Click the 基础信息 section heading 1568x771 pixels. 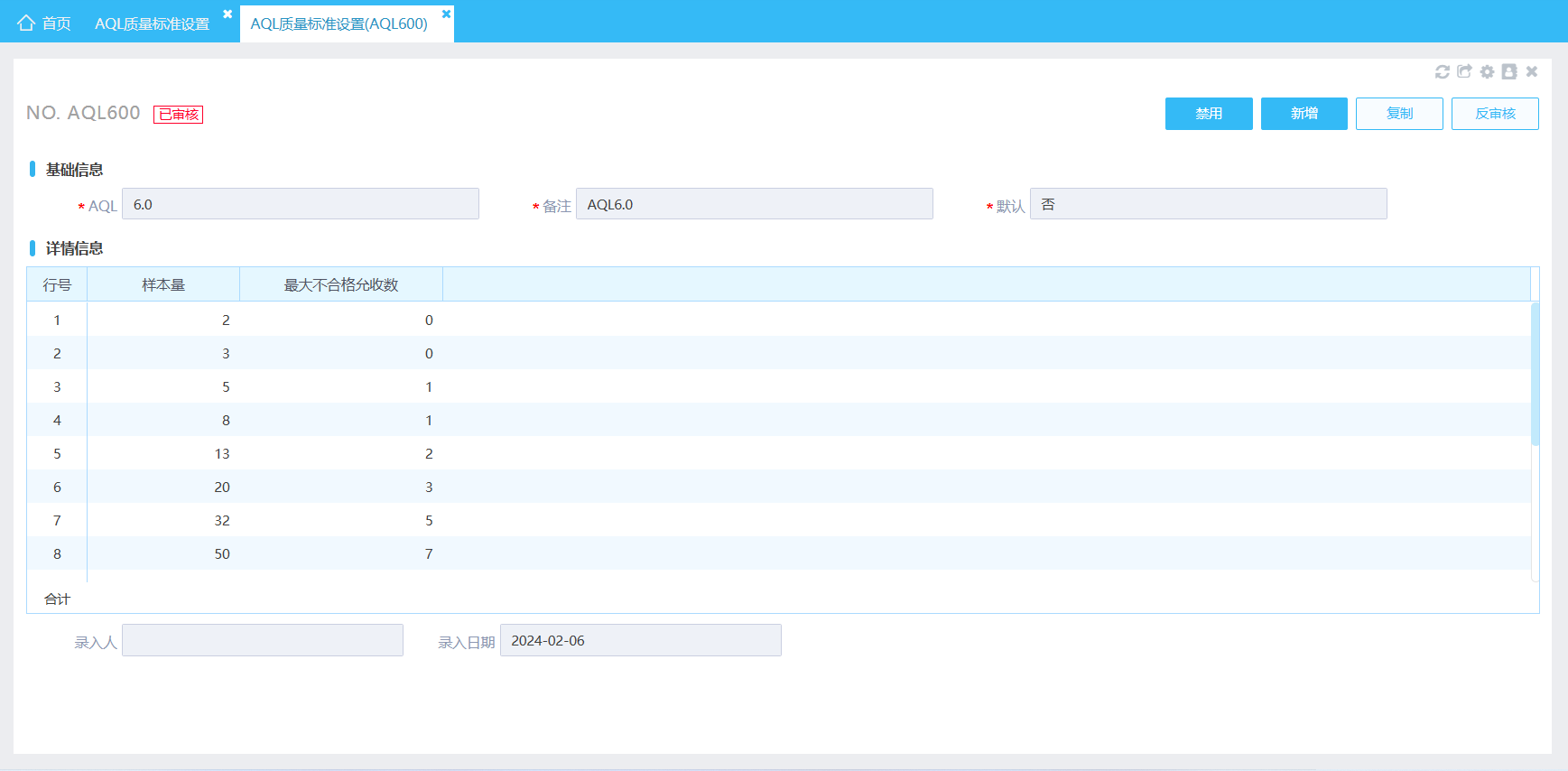pyautogui.click(x=74, y=170)
